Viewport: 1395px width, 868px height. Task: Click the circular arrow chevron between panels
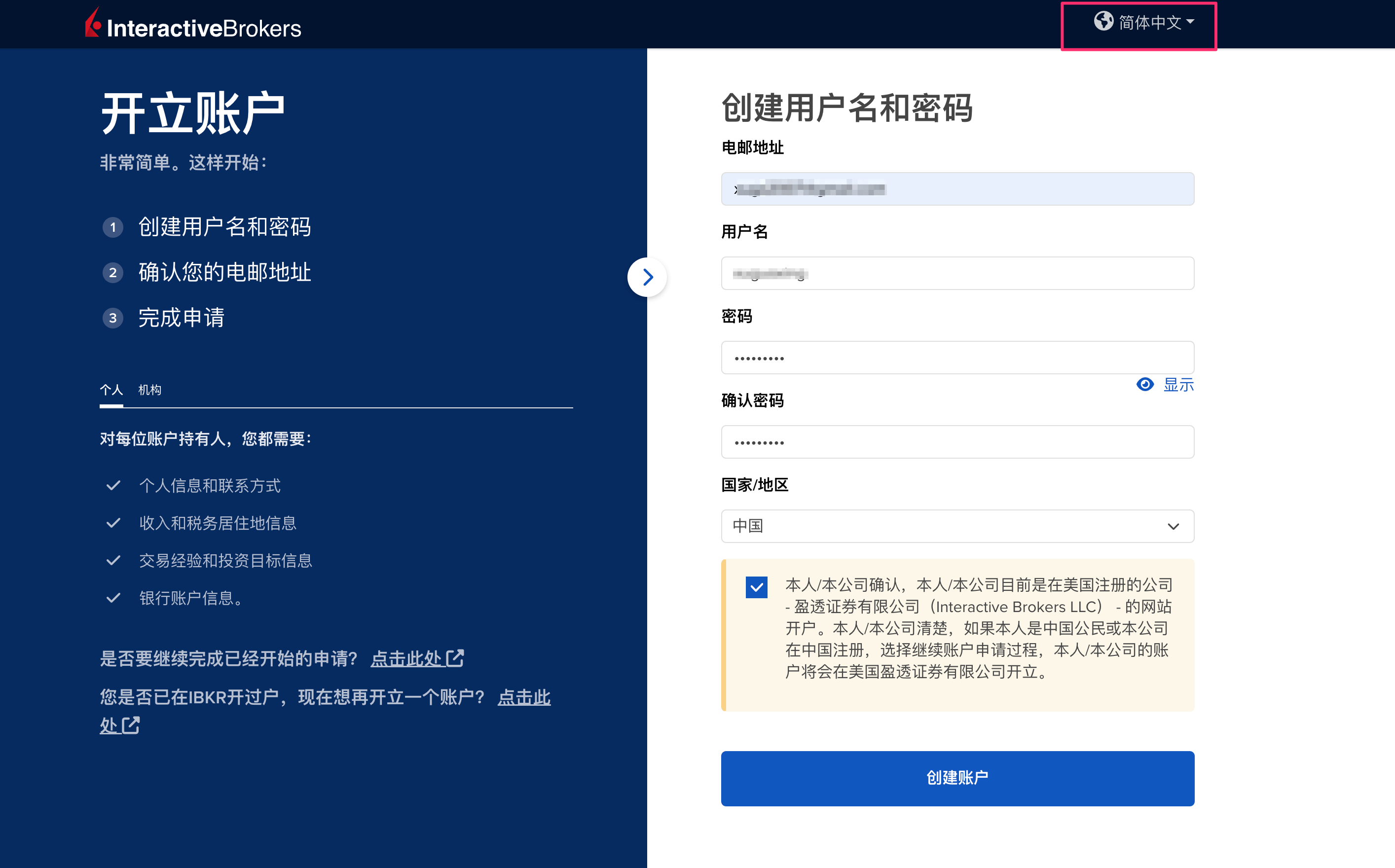pyautogui.click(x=648, y=277)
